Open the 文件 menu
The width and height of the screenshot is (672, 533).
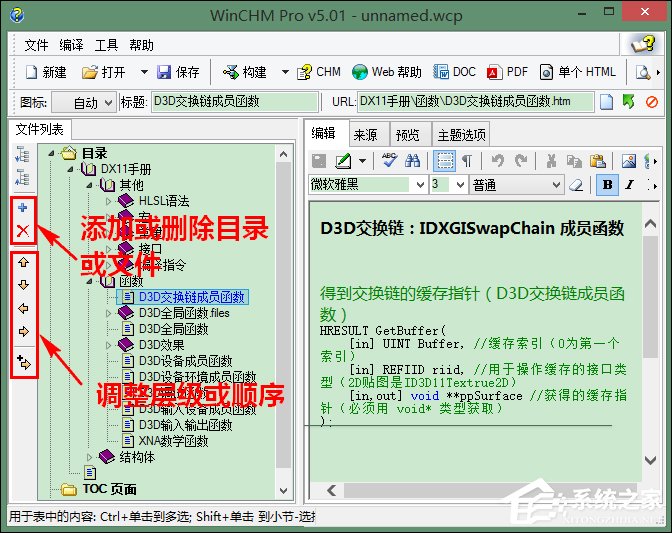tap(36, 45)
